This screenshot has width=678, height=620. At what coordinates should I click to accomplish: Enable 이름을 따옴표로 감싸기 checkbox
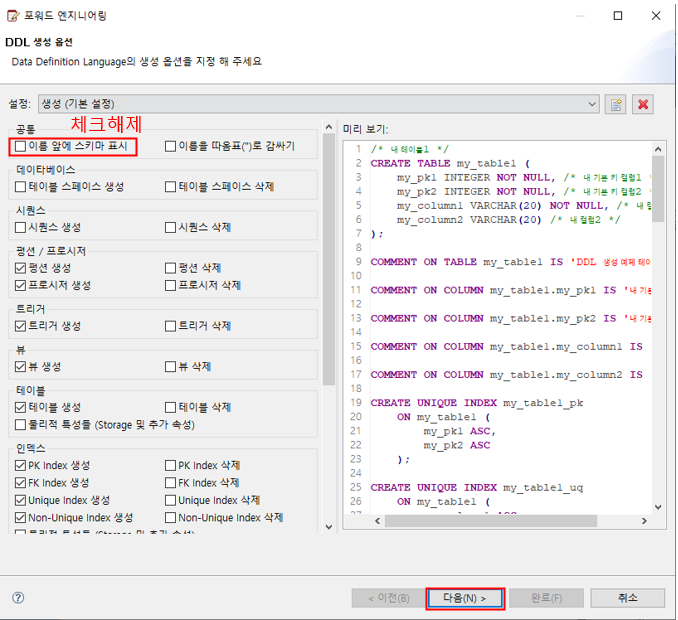tap(170, 146)
